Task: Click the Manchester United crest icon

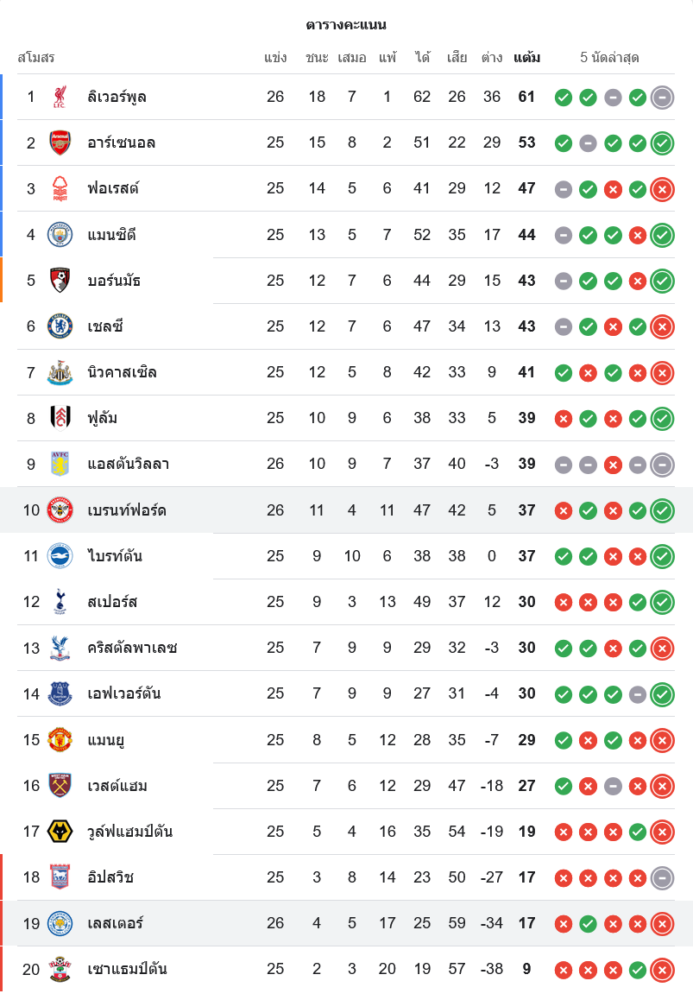Action: (60, 740)
